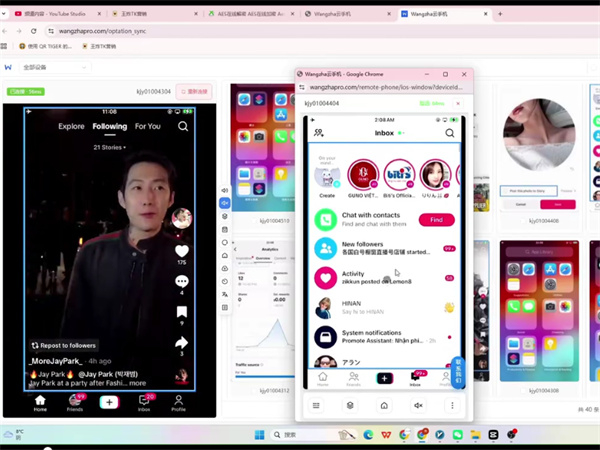Viewport: 600px width, 450px height.
Task: Open the Create story bubble
Action: pyautogui.click(x=327, y=178)
